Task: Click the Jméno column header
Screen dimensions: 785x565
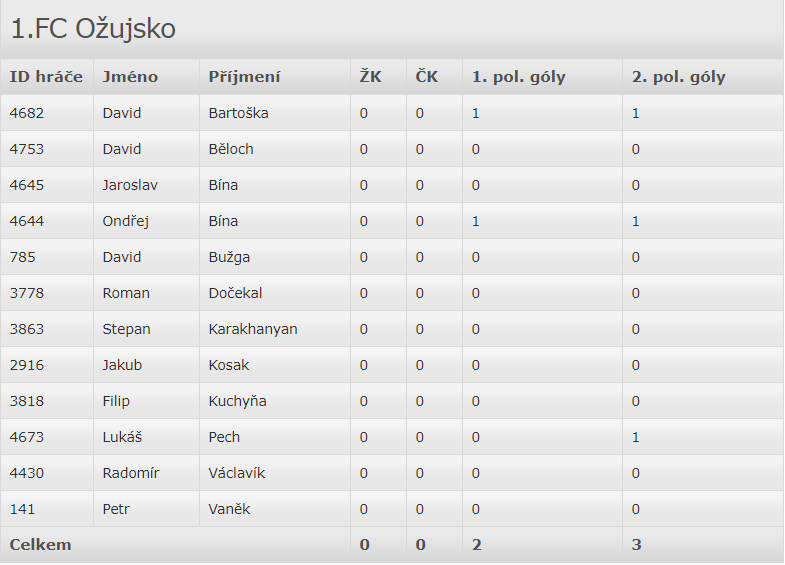Action: pos(130,77)
